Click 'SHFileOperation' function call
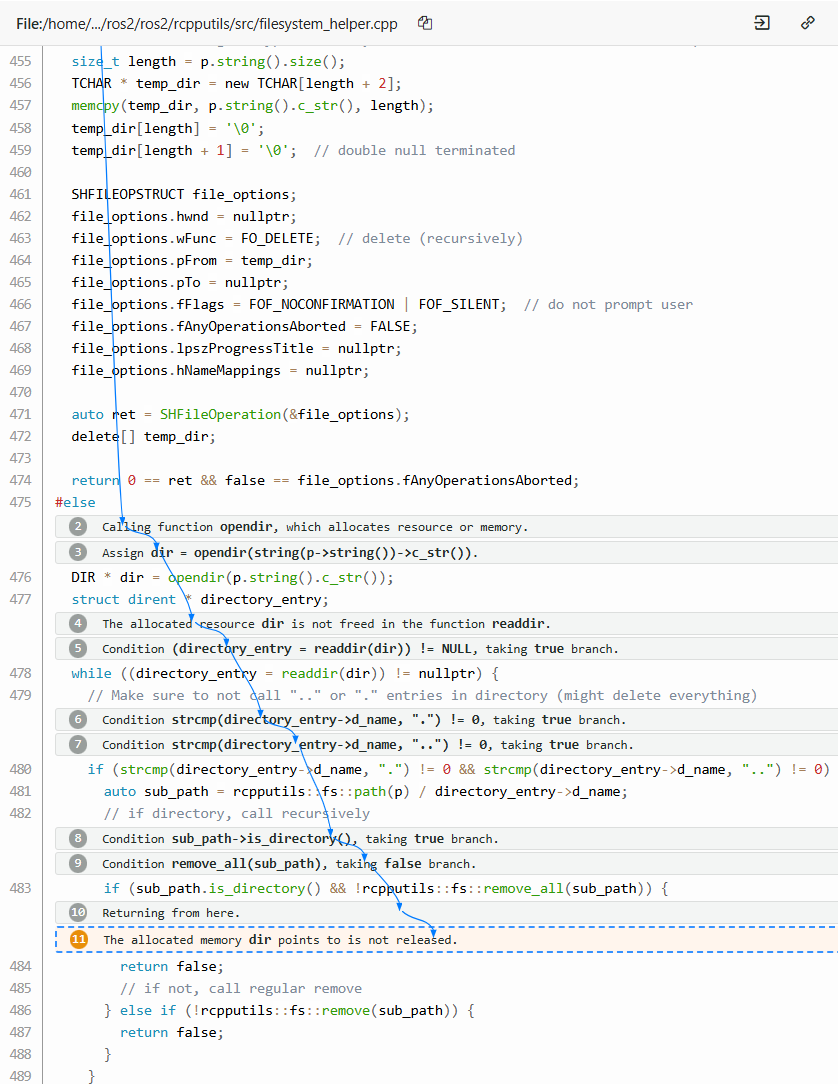The width and height of the screenshot is (838, 1084). (x=221, y=414)
